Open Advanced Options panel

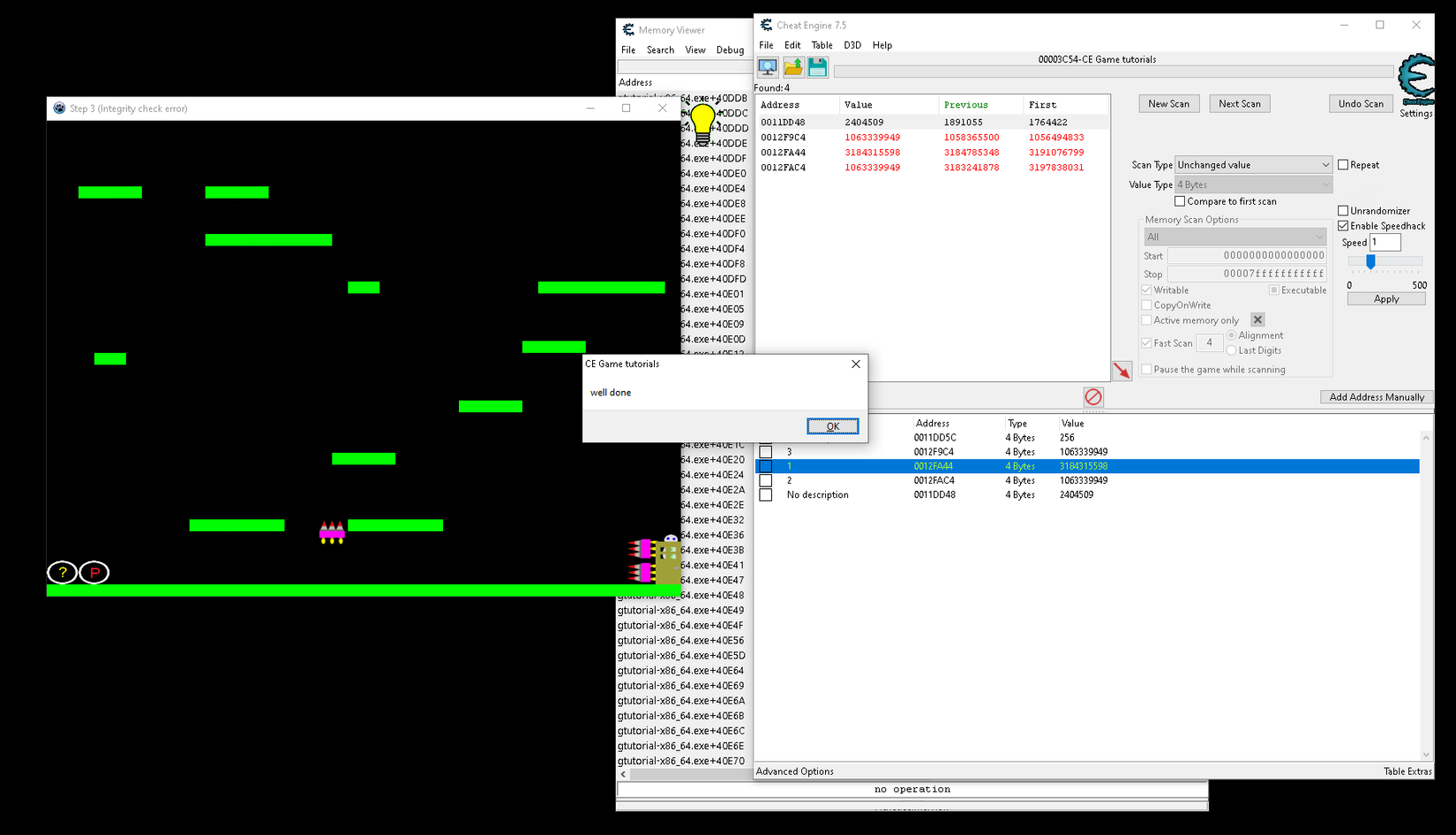[x=794, y=771]
